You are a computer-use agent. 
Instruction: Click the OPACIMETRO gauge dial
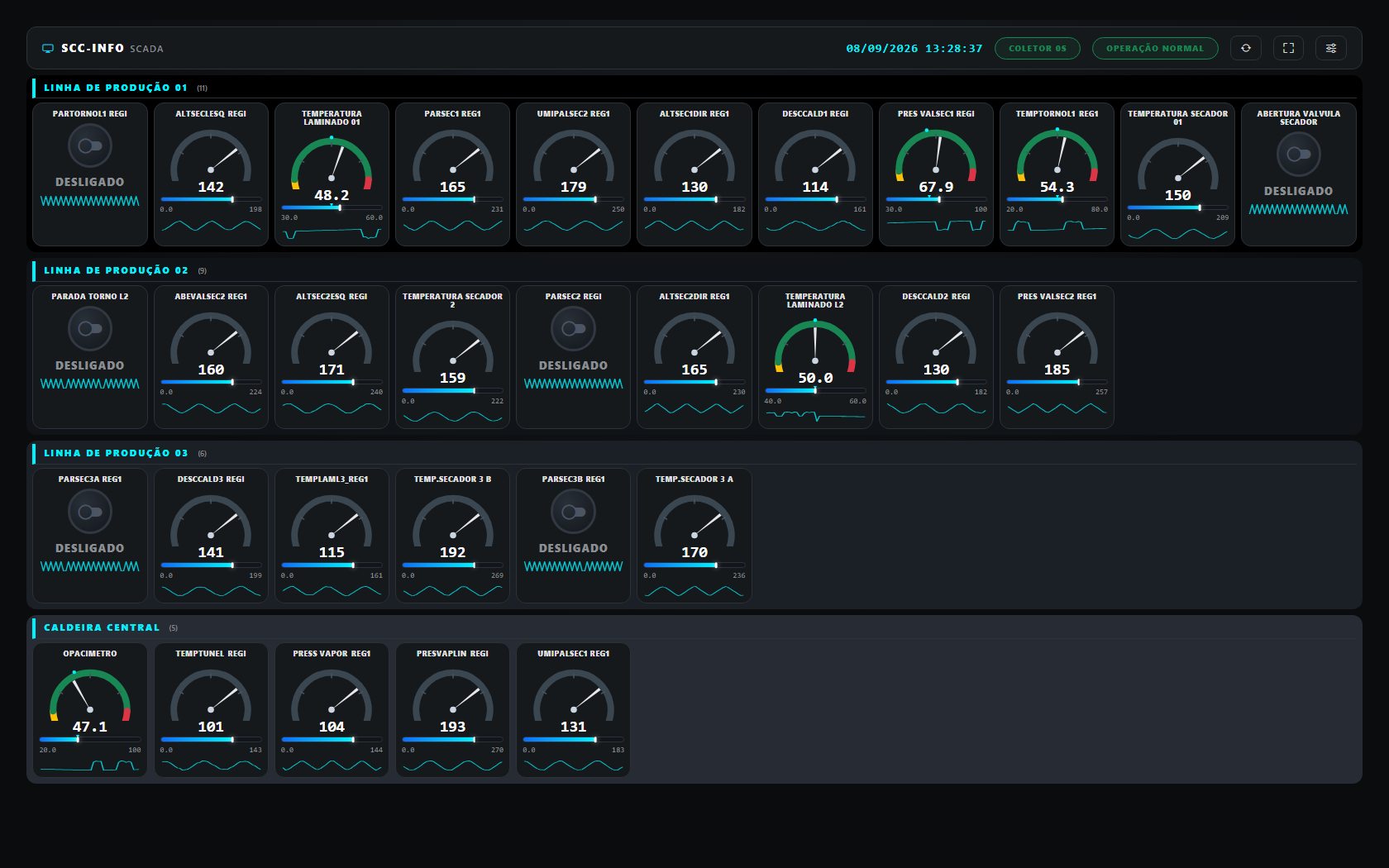90,694
